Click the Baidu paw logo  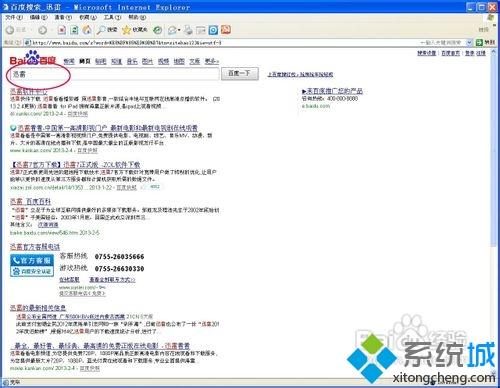click(33, 58)
